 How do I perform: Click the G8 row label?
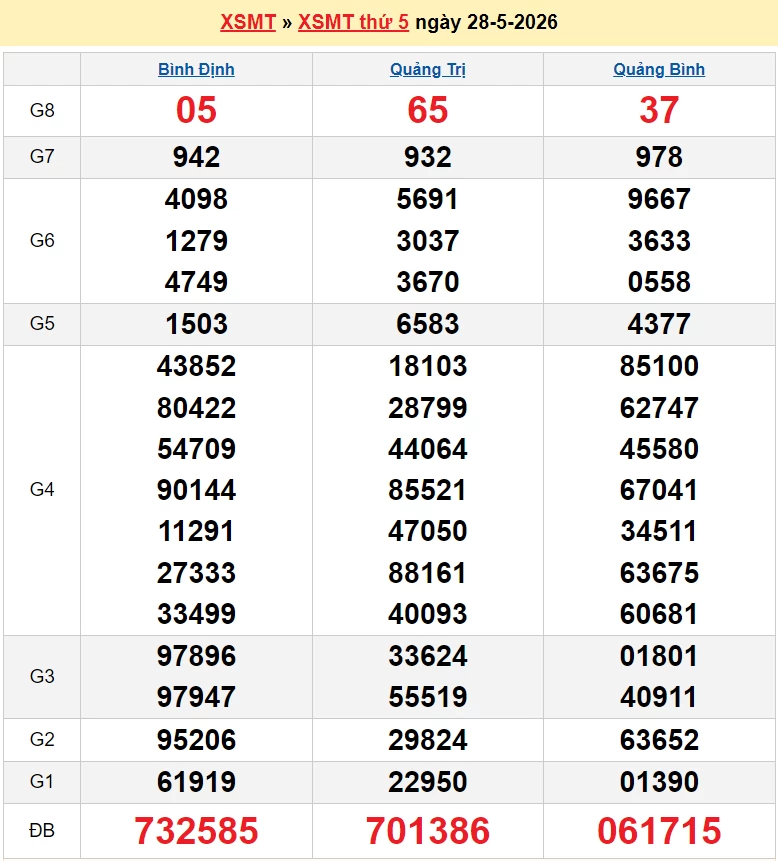(x=42, y=110)
